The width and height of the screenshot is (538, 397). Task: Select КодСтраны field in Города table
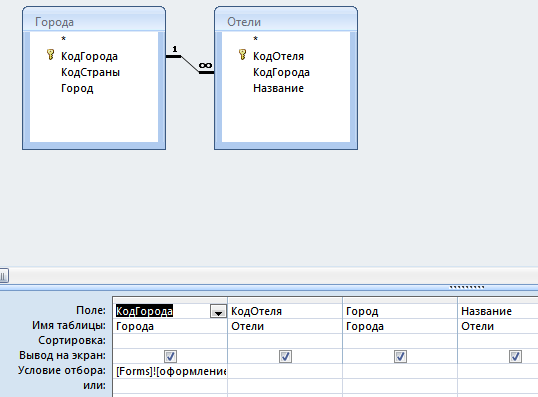point(90,72)
